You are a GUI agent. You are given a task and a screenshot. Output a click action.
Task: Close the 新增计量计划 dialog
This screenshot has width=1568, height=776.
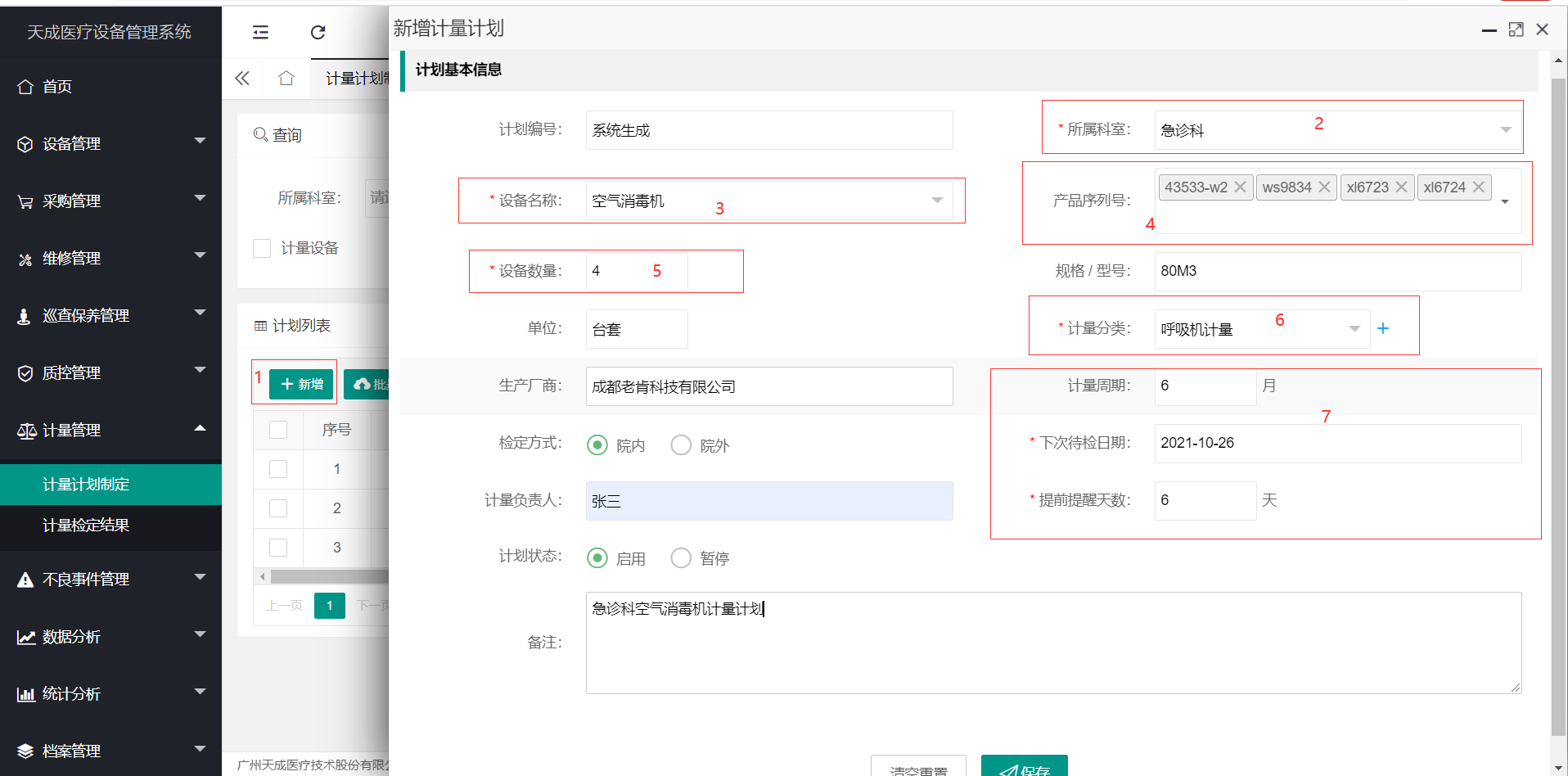(x=1543, y=29)
